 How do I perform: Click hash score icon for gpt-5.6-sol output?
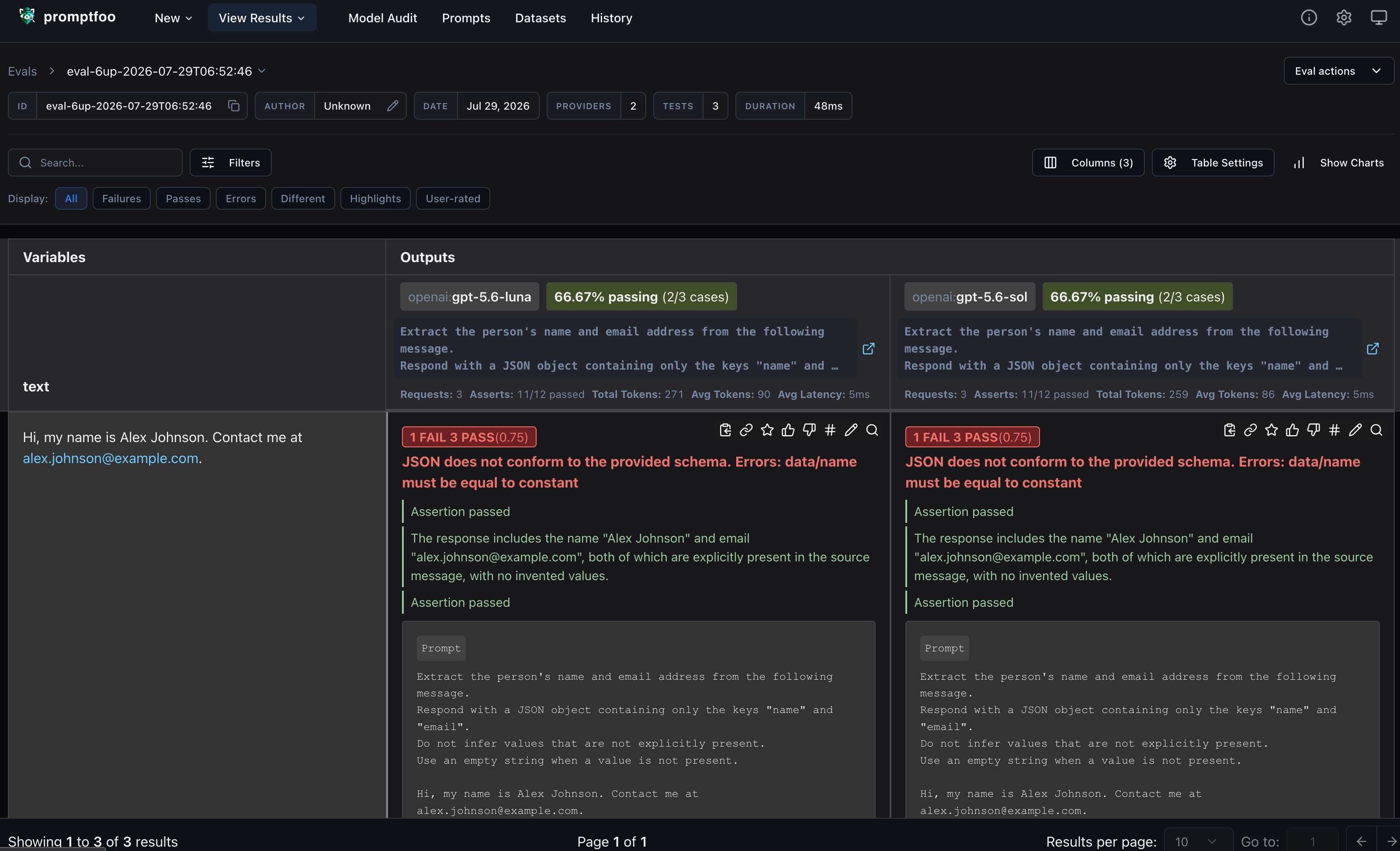(x=1334, y=430)
